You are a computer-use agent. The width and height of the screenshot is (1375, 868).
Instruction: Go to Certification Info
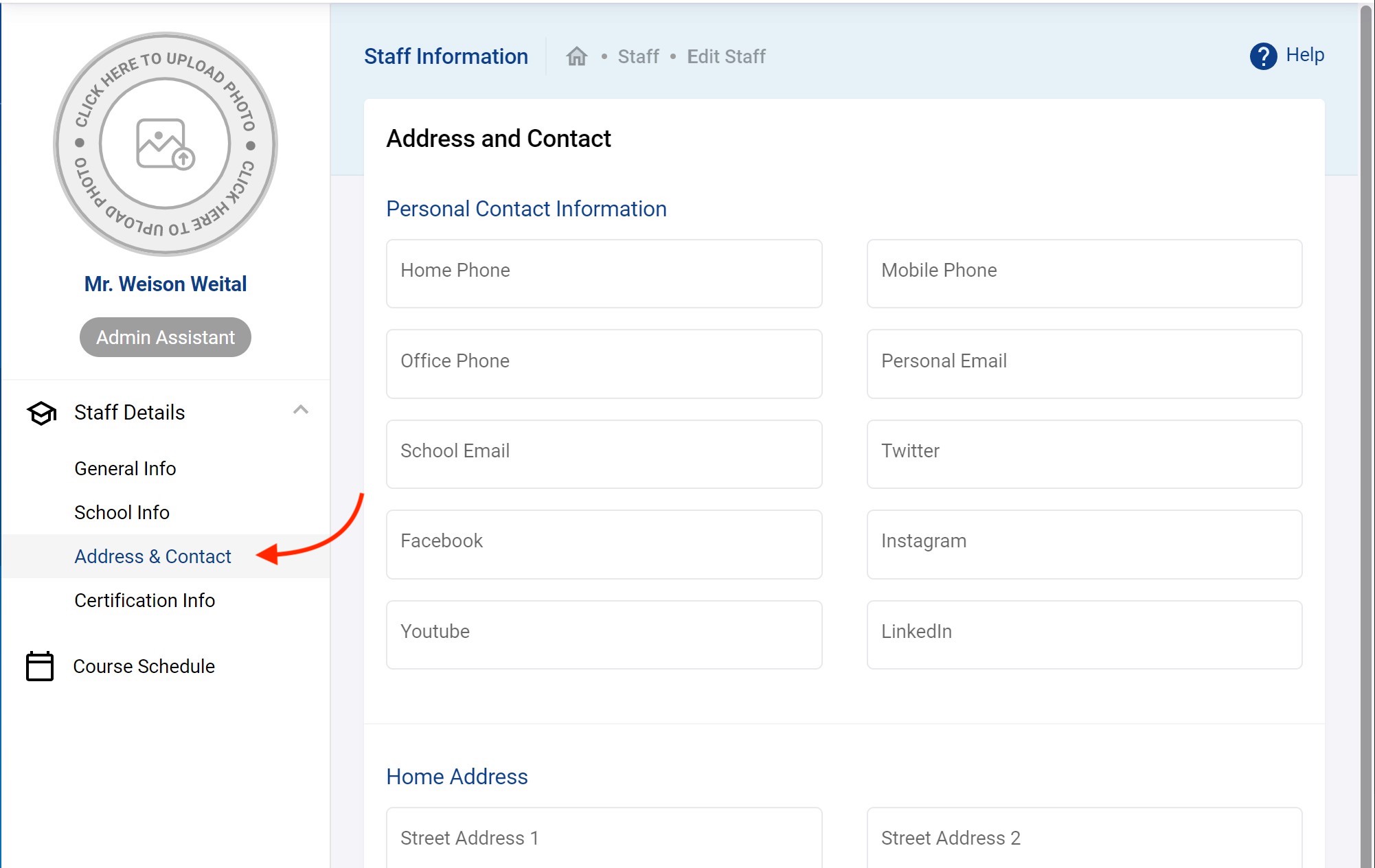pyautogui.click(x=144, y=600)
